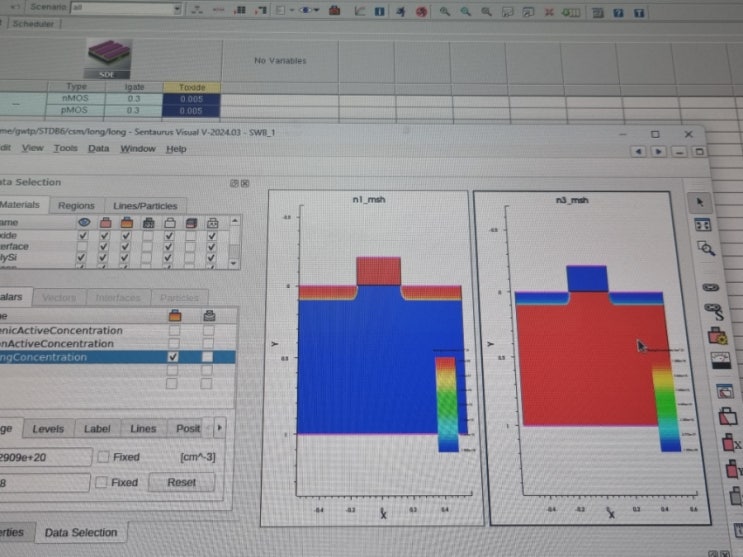Tick the upper Fixed checkbox
This screenshot has width=743, height=557.
tap(103, 457)
